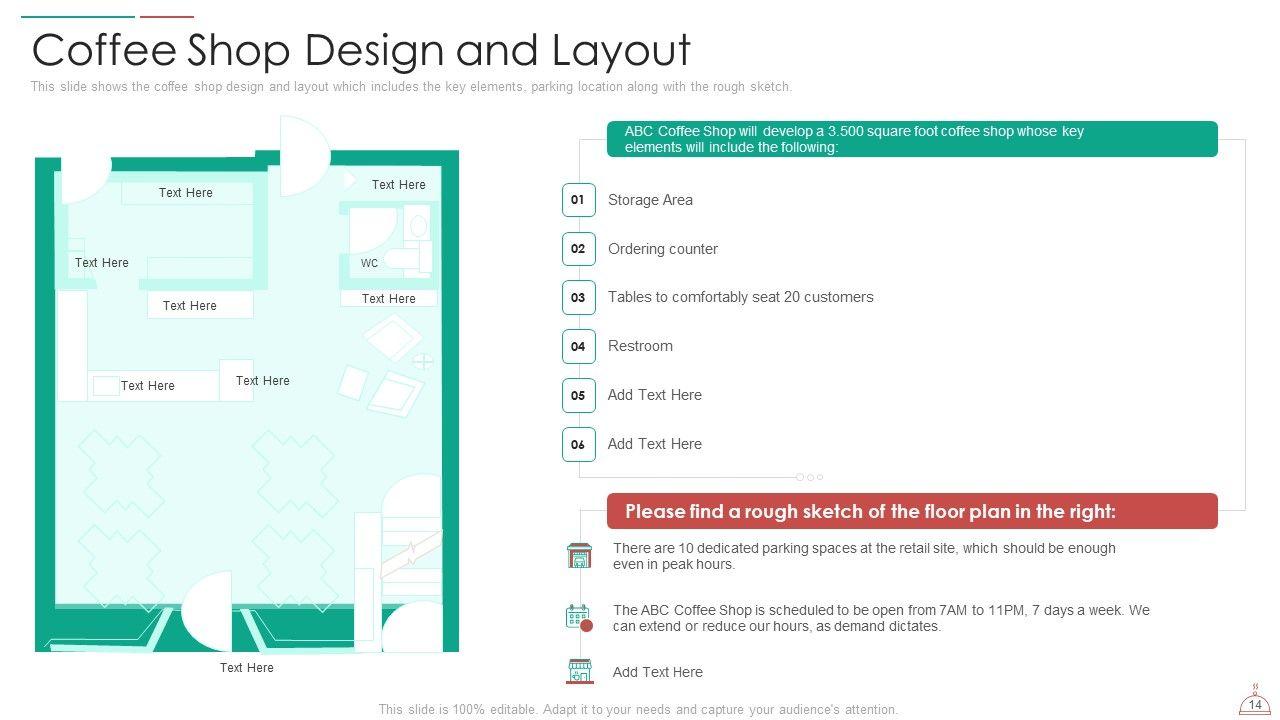The width and height of the screenshot is (1280, 720).
Task: Click the calendar schedule icon
Action: (579, 617)
